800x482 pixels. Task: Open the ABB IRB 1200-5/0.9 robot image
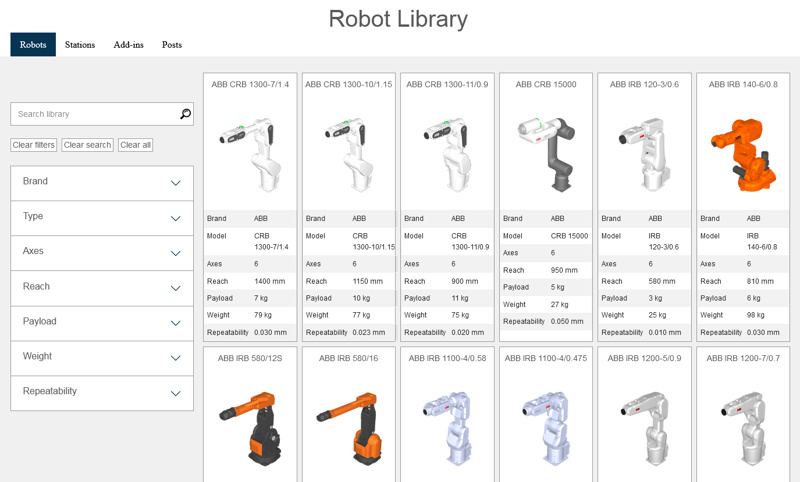pyautogui.click(x=644, y=428)
